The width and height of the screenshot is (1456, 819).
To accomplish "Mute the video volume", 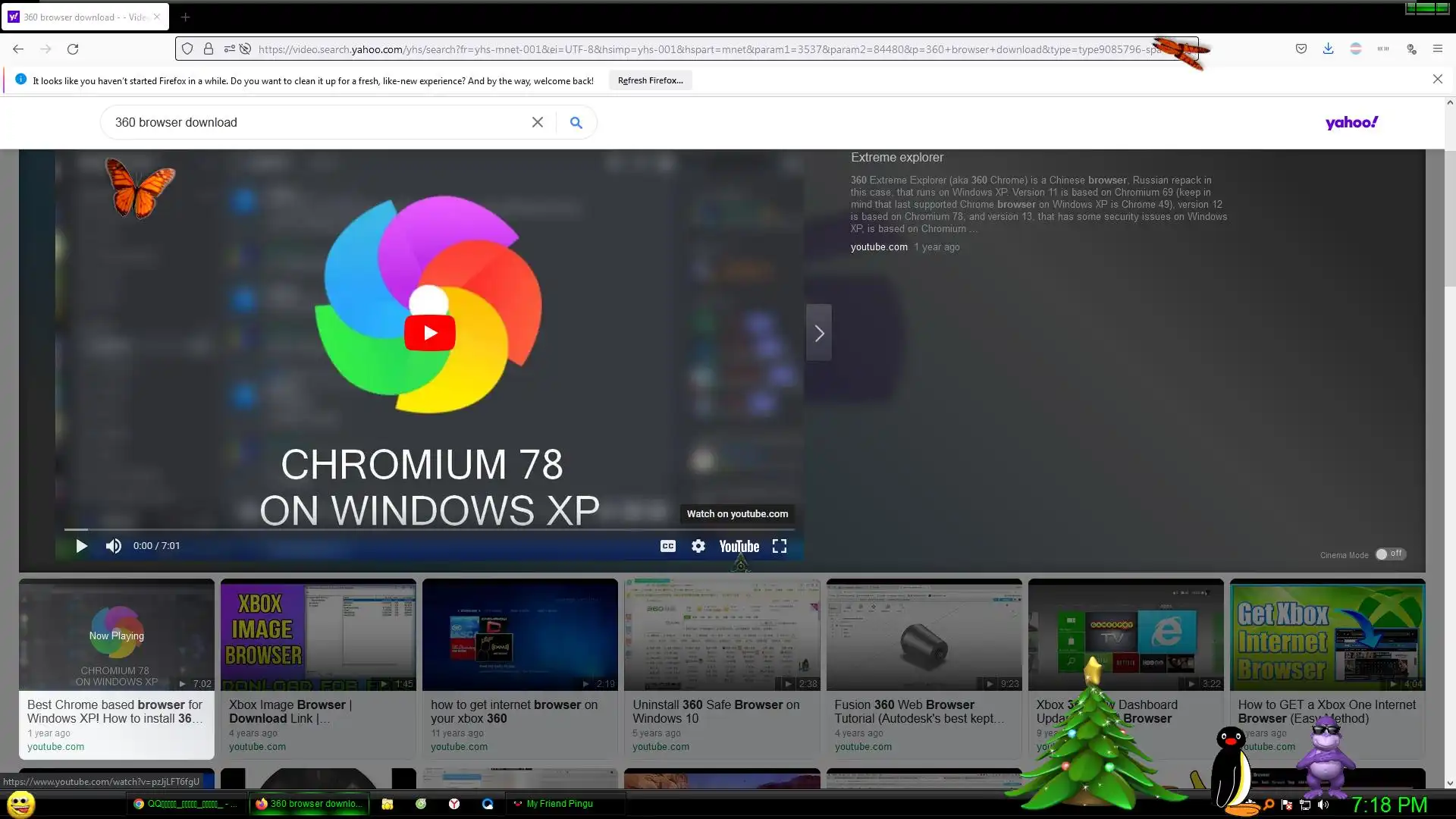I will (114, 546).
